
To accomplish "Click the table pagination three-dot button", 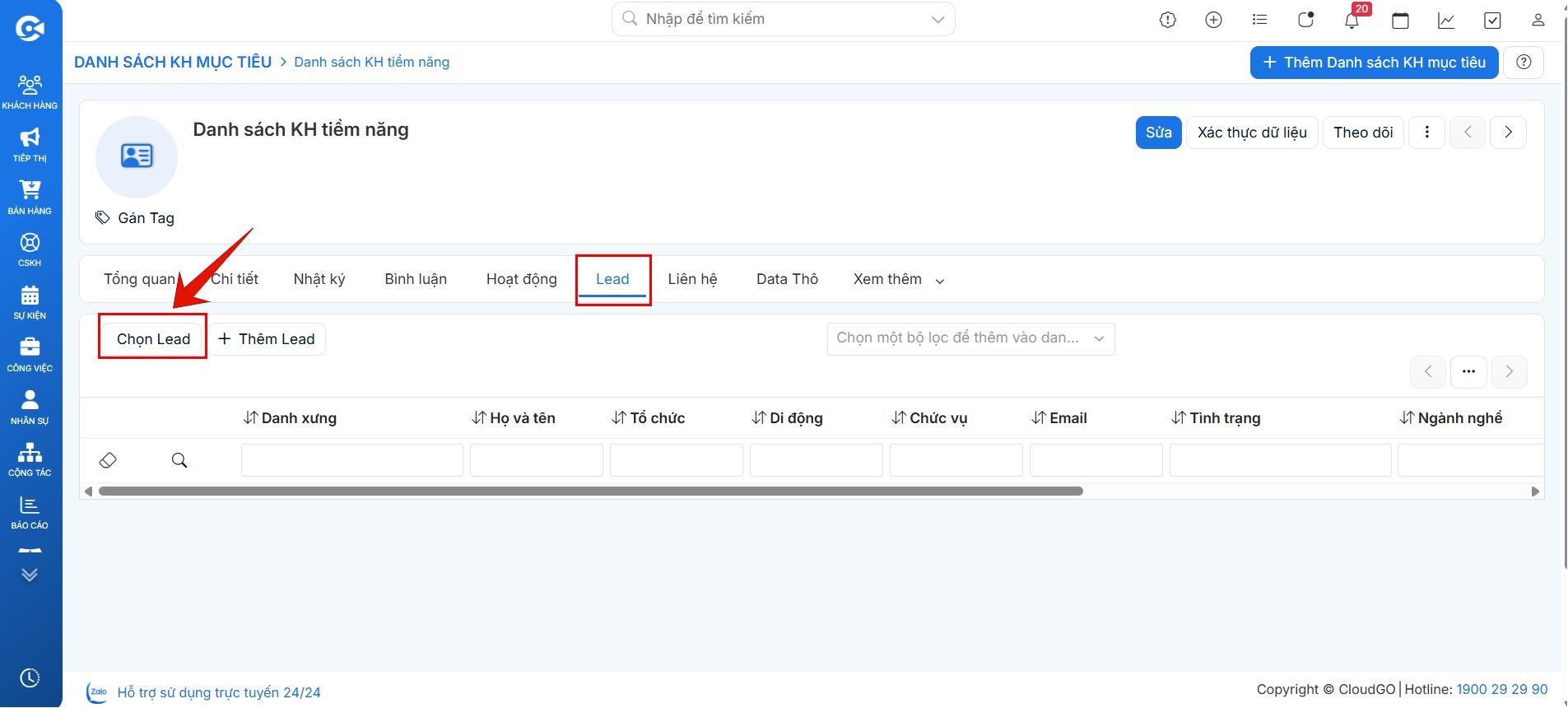I will [x=1468, y=371].
